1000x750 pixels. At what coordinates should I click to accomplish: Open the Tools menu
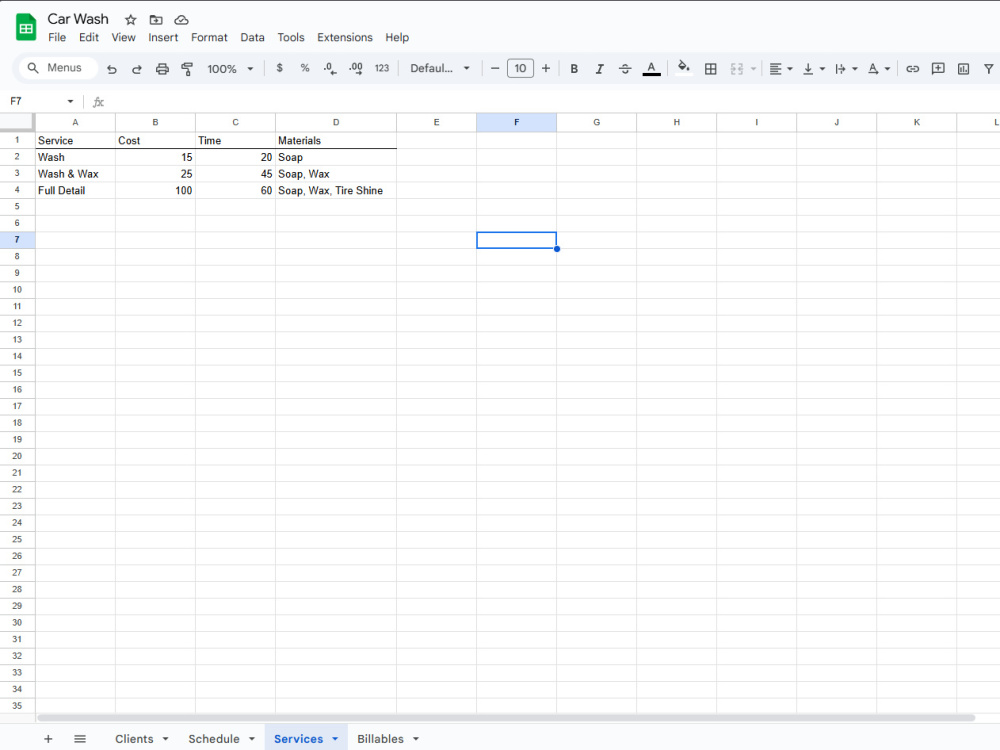tap(291, 38)
